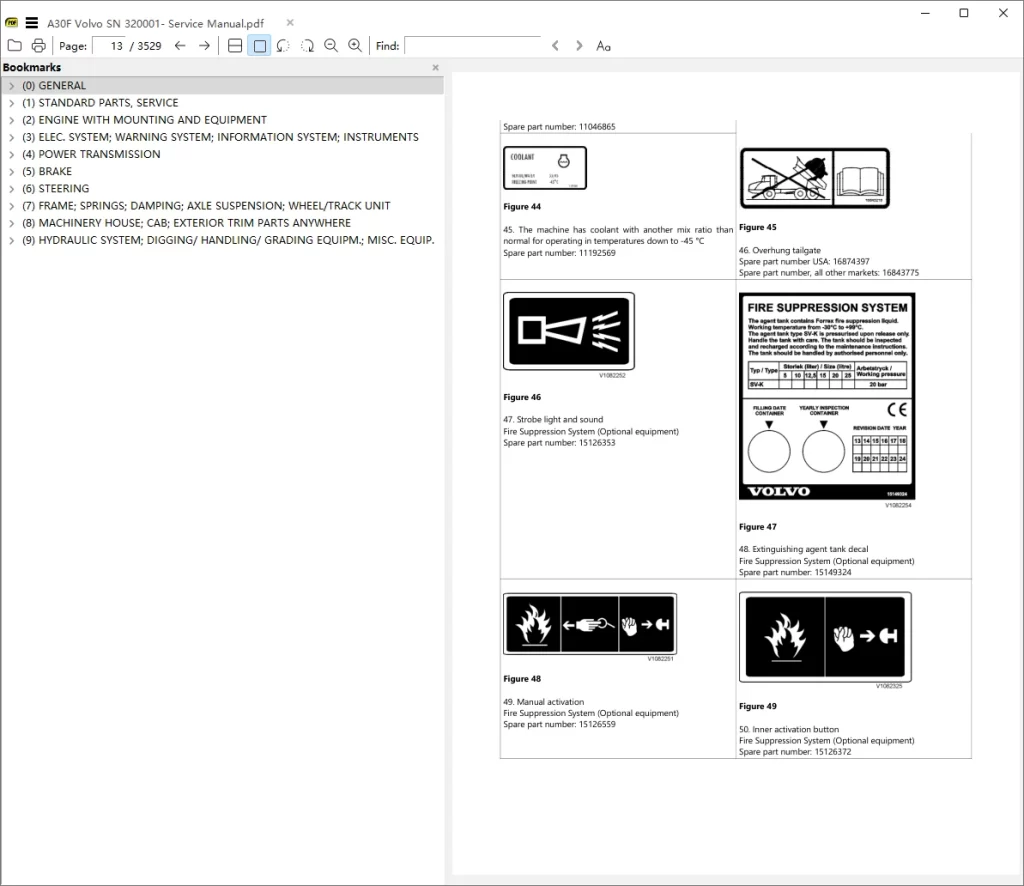Screen dimensions: 1024x886
Task: Click the 'Bookmarks' panel heading
Action: coord(32,67)
